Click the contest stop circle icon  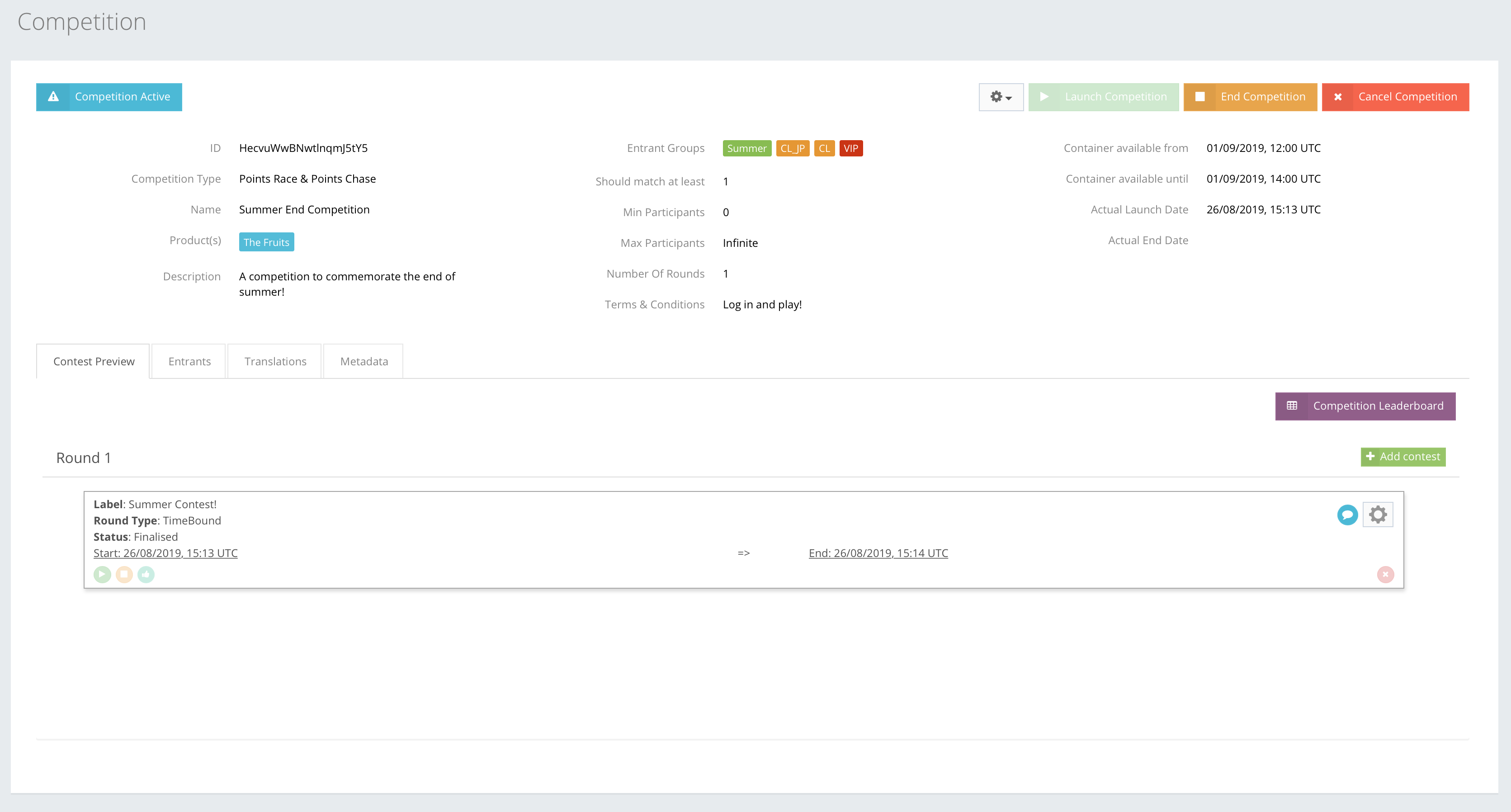coord(124,574)
